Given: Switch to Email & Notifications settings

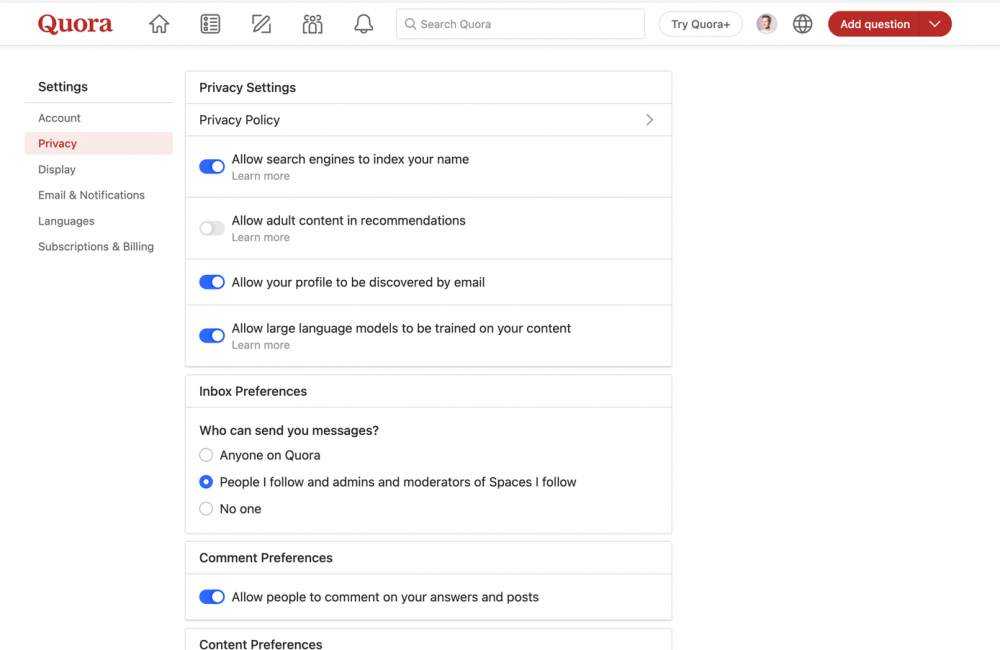Looking at the screenshot, I should pos(91,195).
